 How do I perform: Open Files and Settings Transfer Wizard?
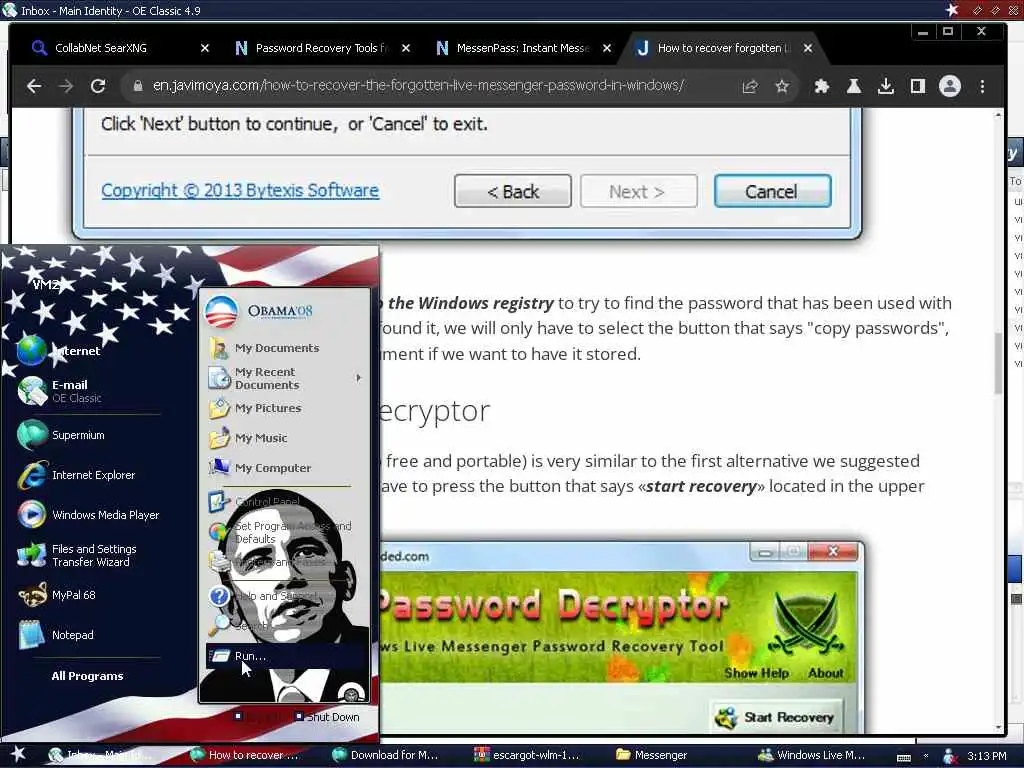click(x=77, y=556)
